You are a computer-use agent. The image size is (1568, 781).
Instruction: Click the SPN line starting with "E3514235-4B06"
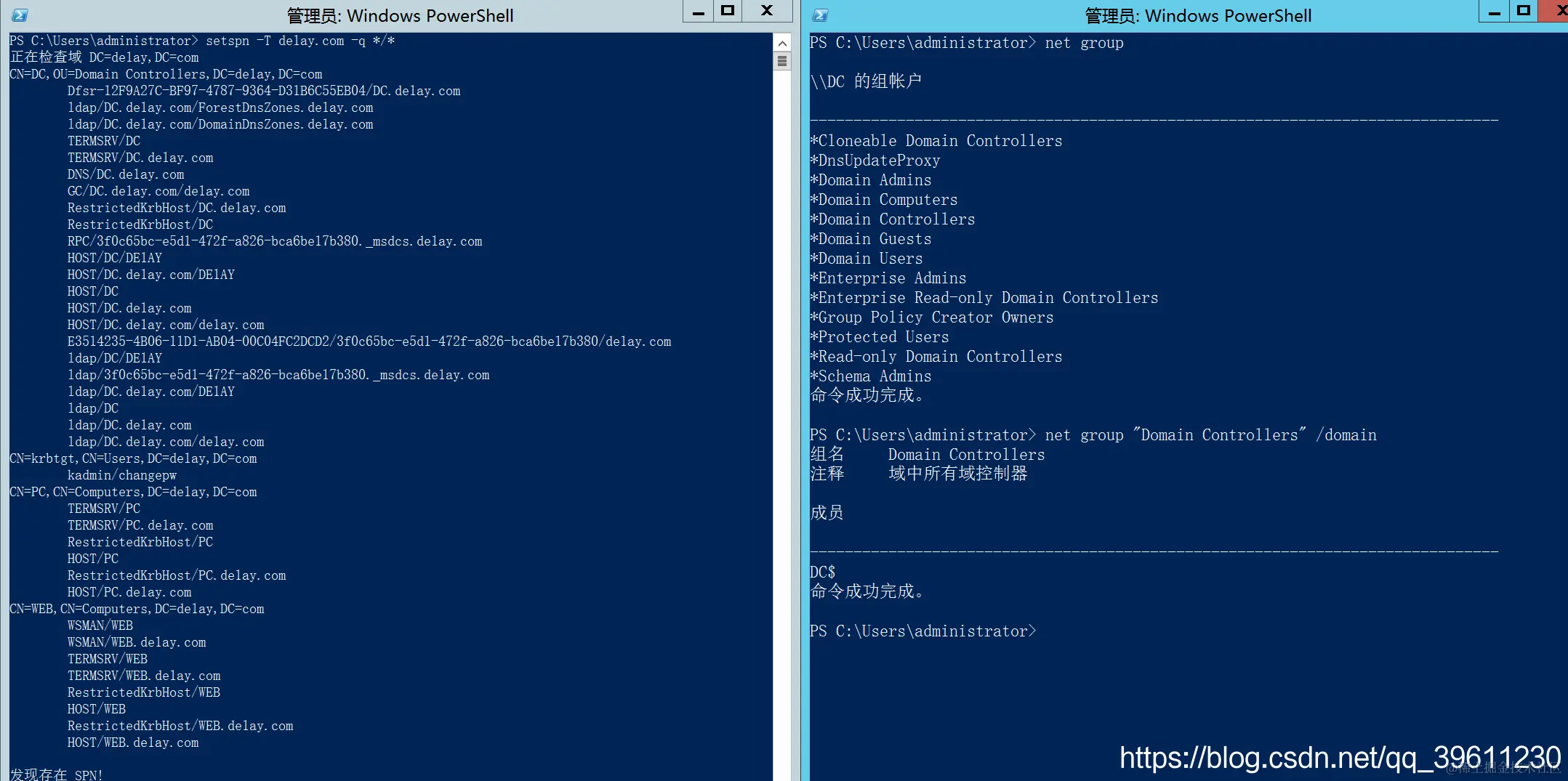(x=369, y=341)
